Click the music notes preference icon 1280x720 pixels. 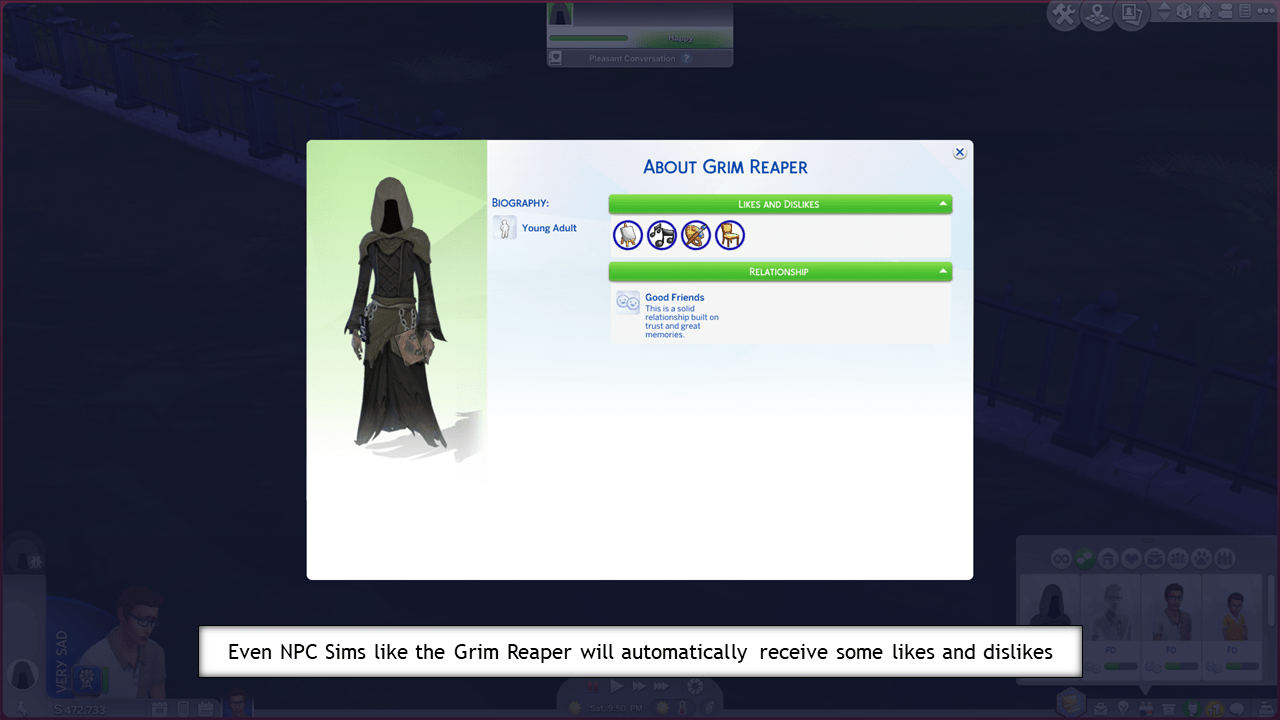pos(662,236)
